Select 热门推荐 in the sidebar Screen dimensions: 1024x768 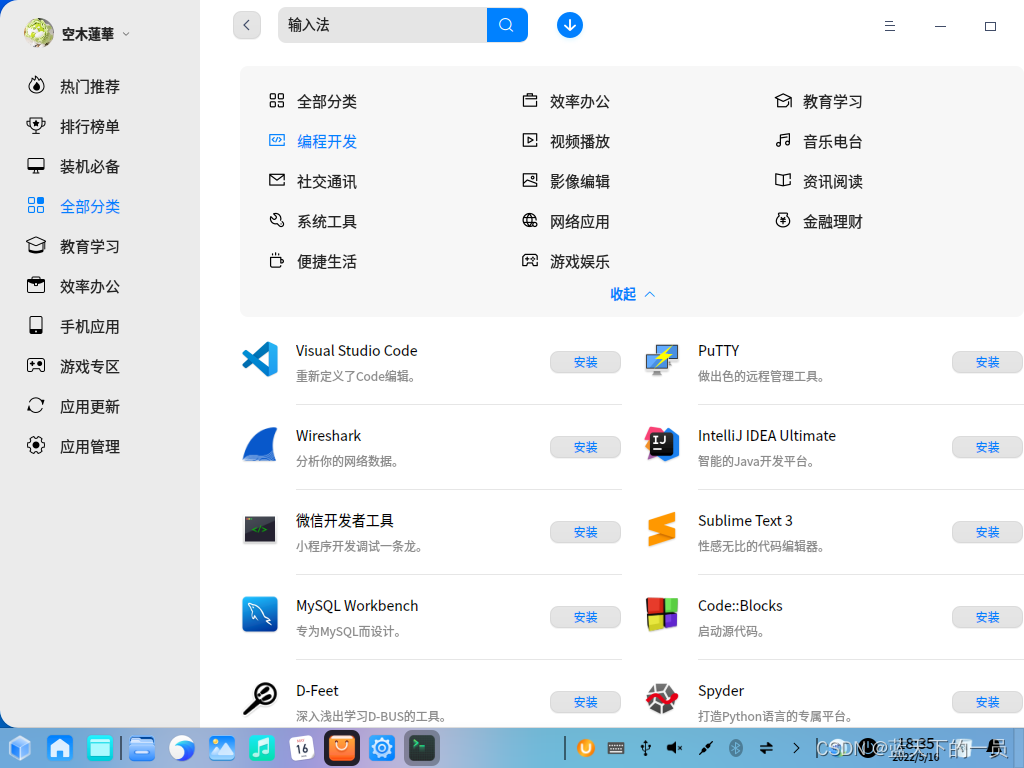pyautogui.click(x=73, y=86)
